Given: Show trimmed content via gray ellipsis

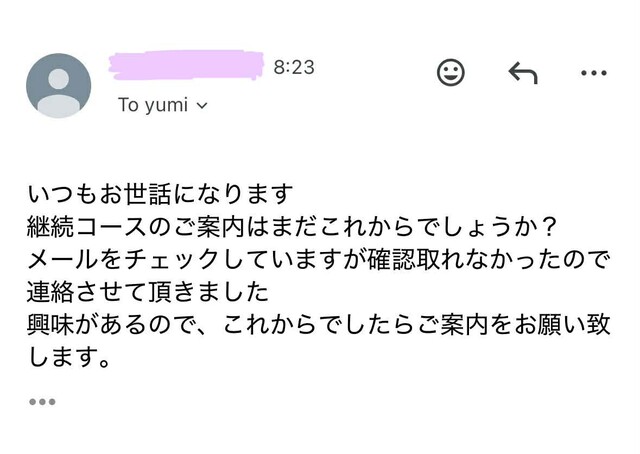Looking at the screenshot, I should [x=42, y=402].
